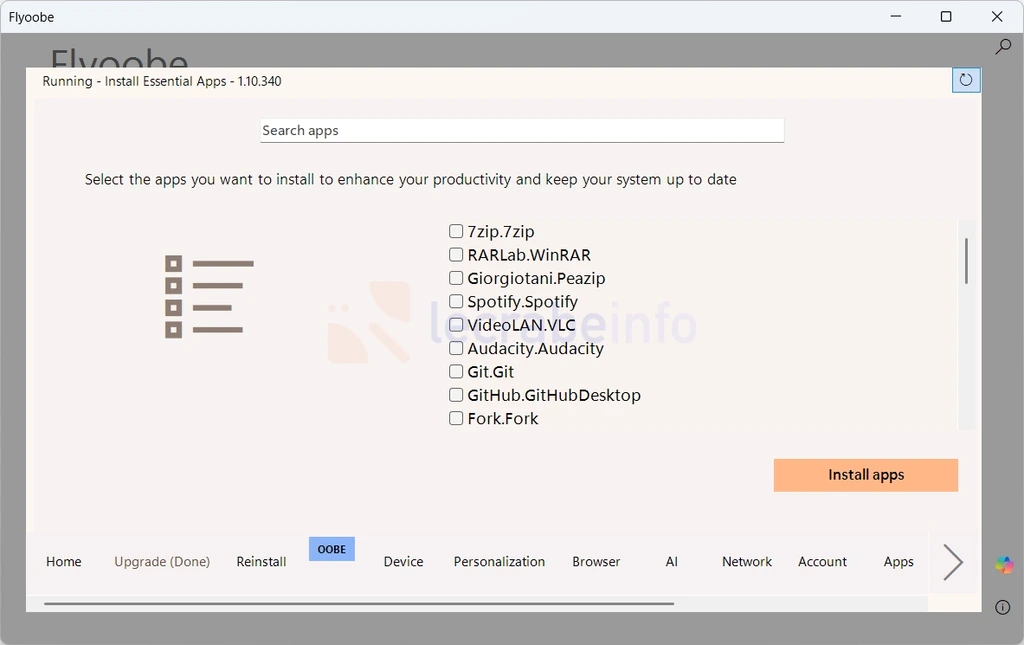Click the checklist illustration icon

(209, 297)
